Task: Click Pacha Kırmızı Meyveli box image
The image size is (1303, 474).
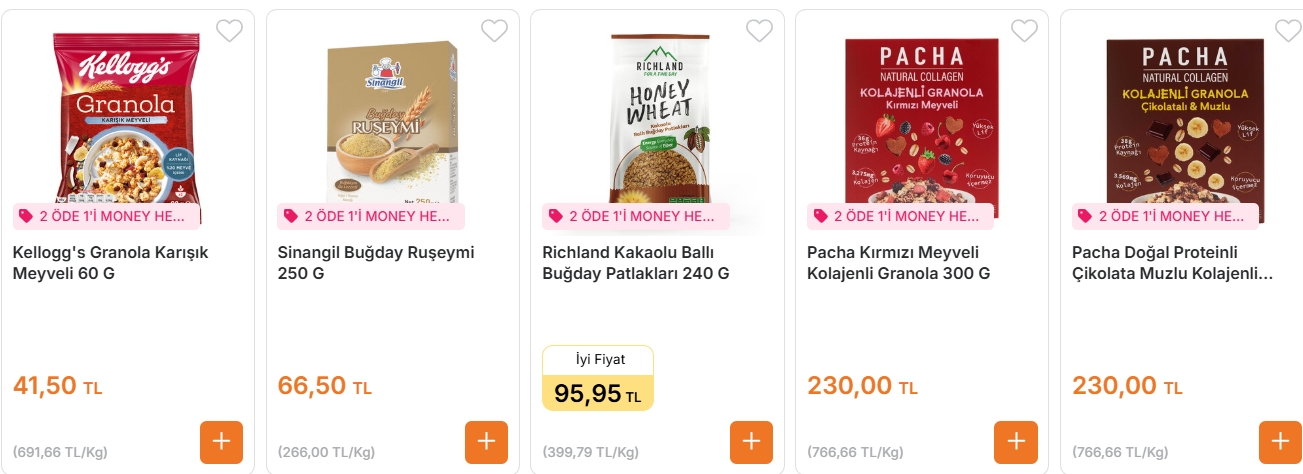Action: tap(921, 120)
